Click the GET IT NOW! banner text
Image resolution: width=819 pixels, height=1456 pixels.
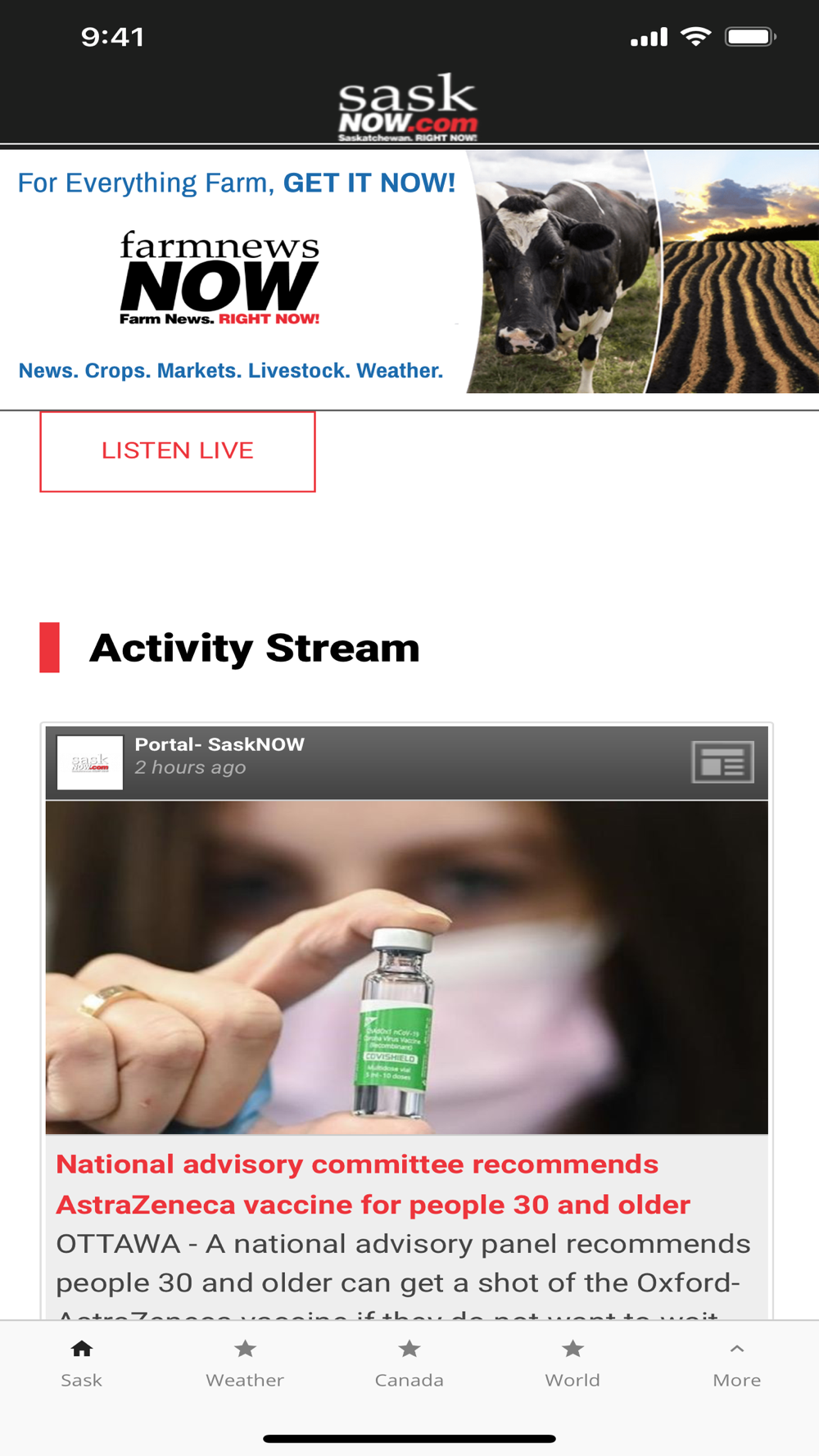pyautogui.click(x=369, y=183)
